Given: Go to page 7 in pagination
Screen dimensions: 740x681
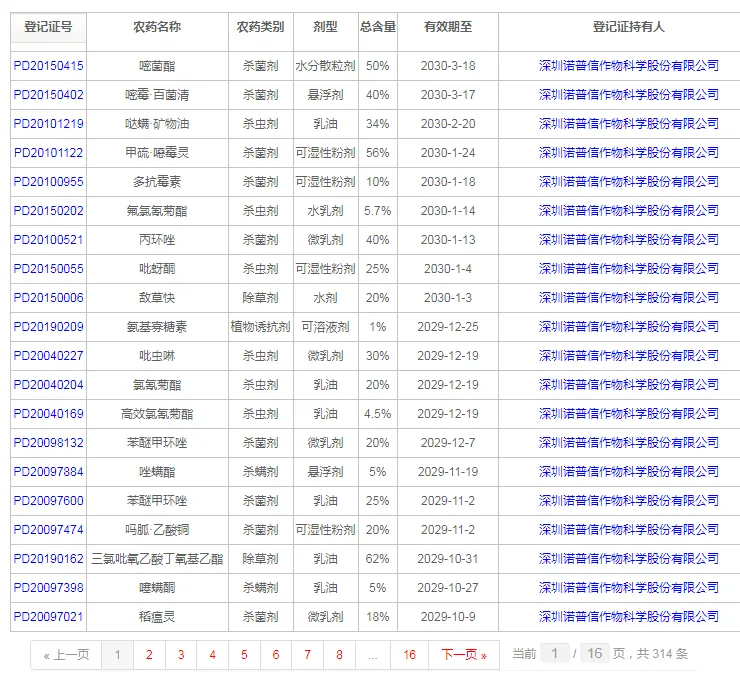Looking at the screenshot, I should [307, 655].
